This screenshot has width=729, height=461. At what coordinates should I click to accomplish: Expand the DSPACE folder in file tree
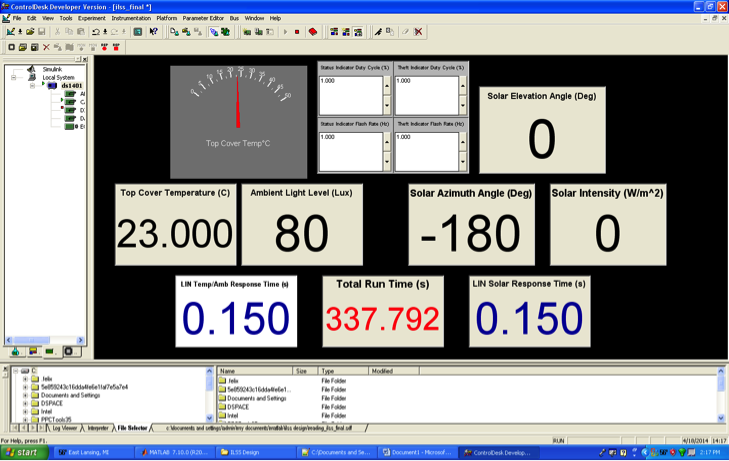[x=25, y=403]
